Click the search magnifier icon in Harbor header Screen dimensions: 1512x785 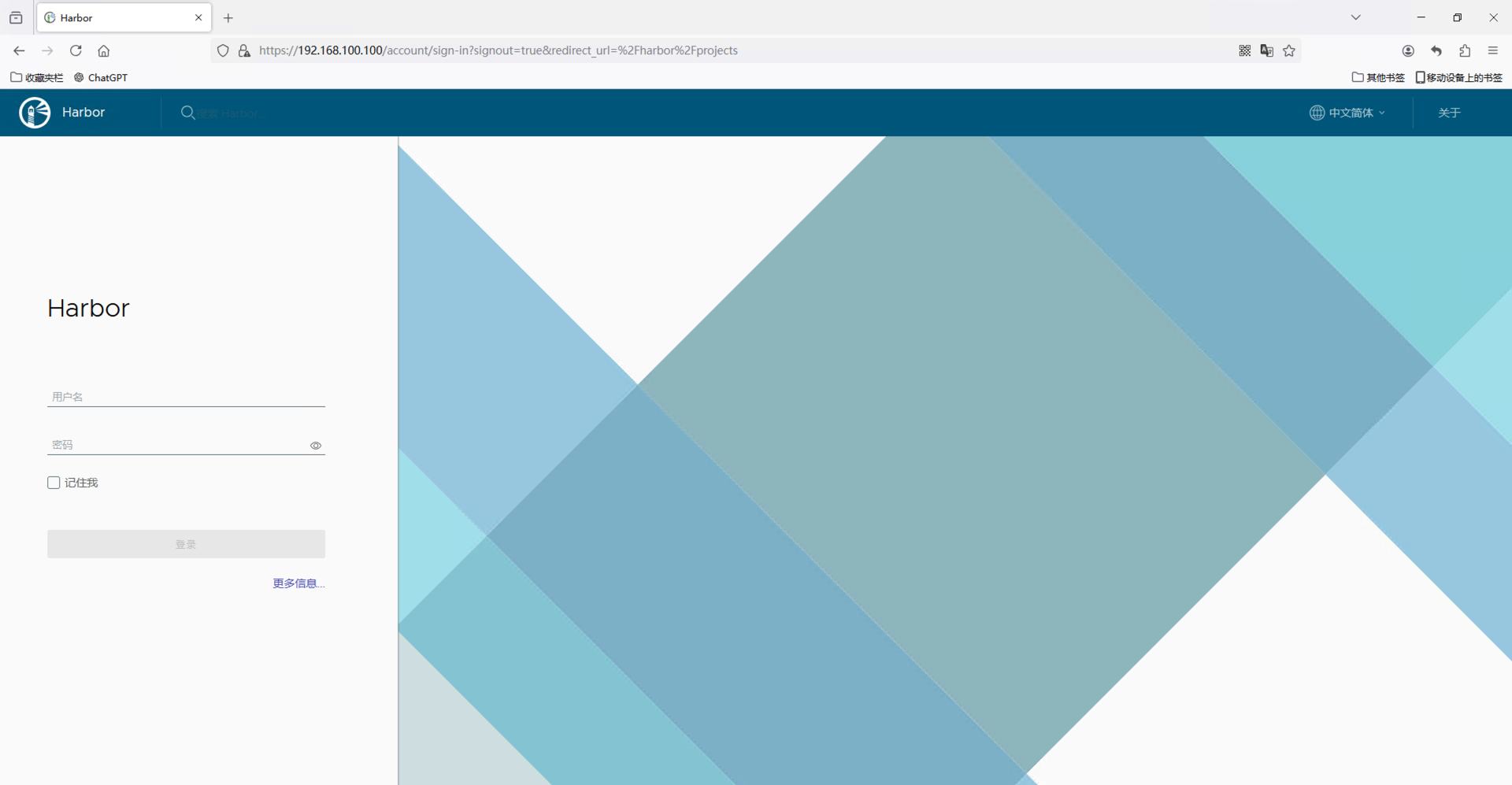point(187,113)
